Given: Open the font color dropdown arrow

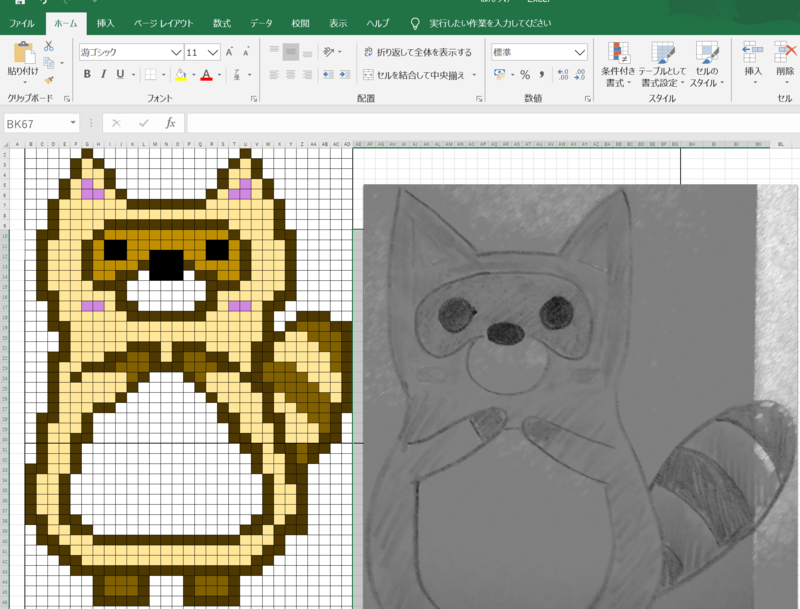Looking at the screenshot, I should 219,75.
